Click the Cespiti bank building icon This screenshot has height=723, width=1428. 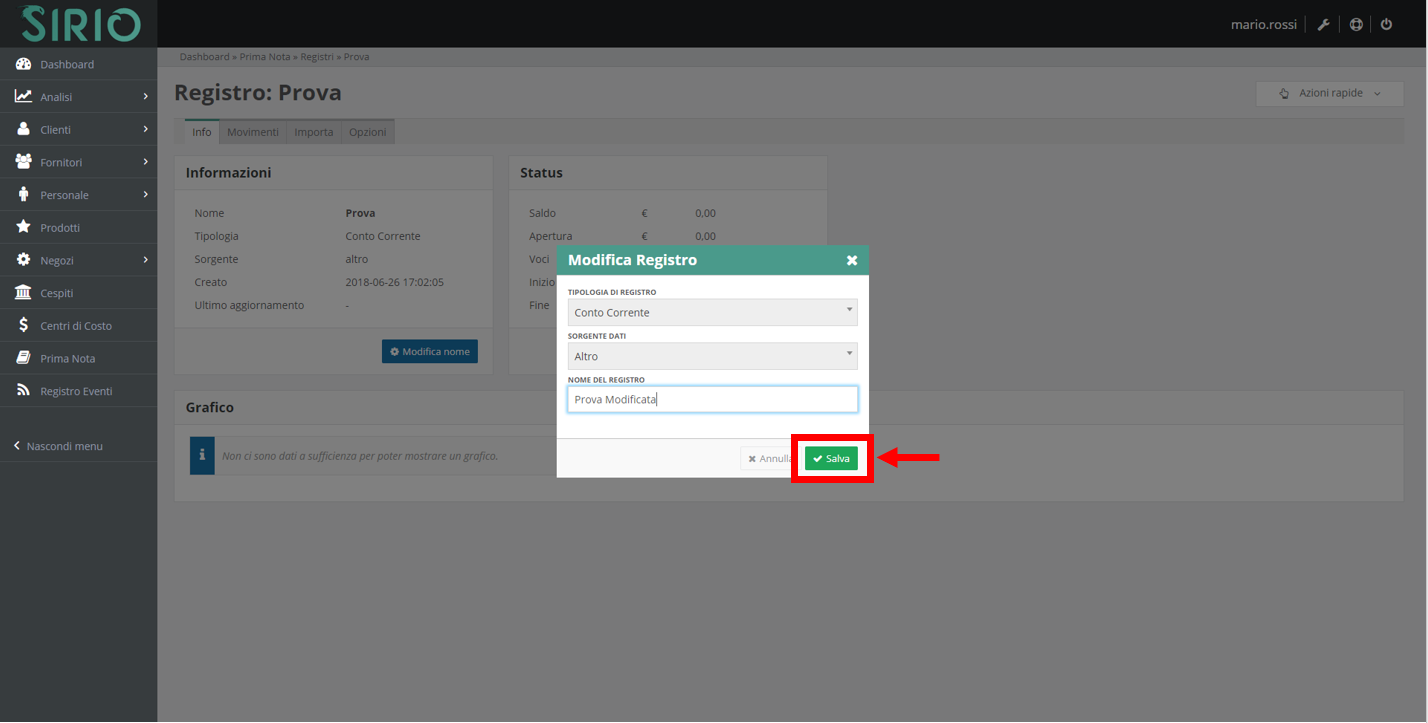pyautogui.click(x=23, y=293)
